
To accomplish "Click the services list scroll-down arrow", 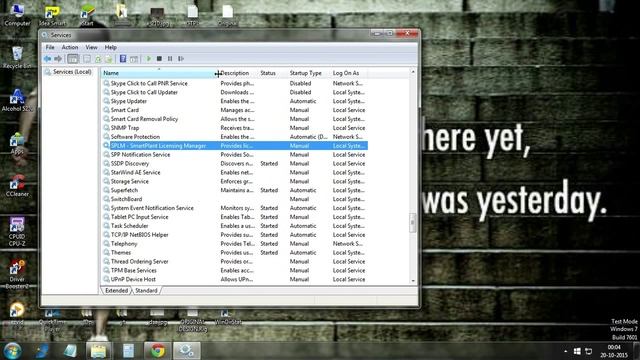I will pos(413,281).
